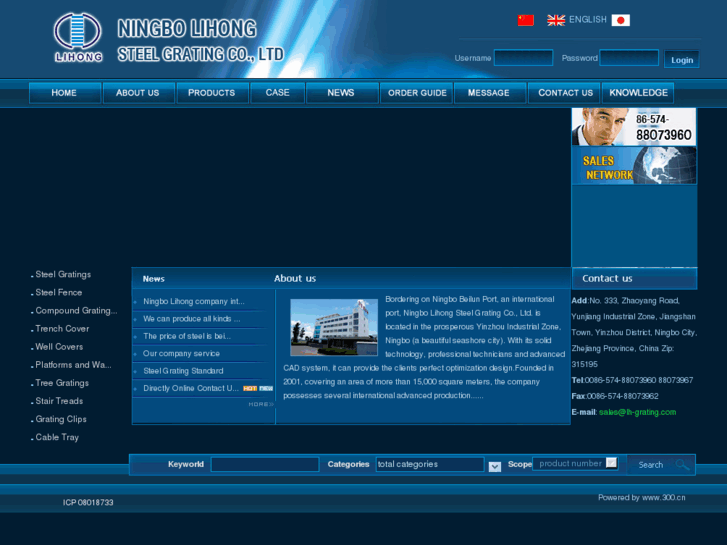Click the News section heading

pyautogui.click(x=153, y=279)
